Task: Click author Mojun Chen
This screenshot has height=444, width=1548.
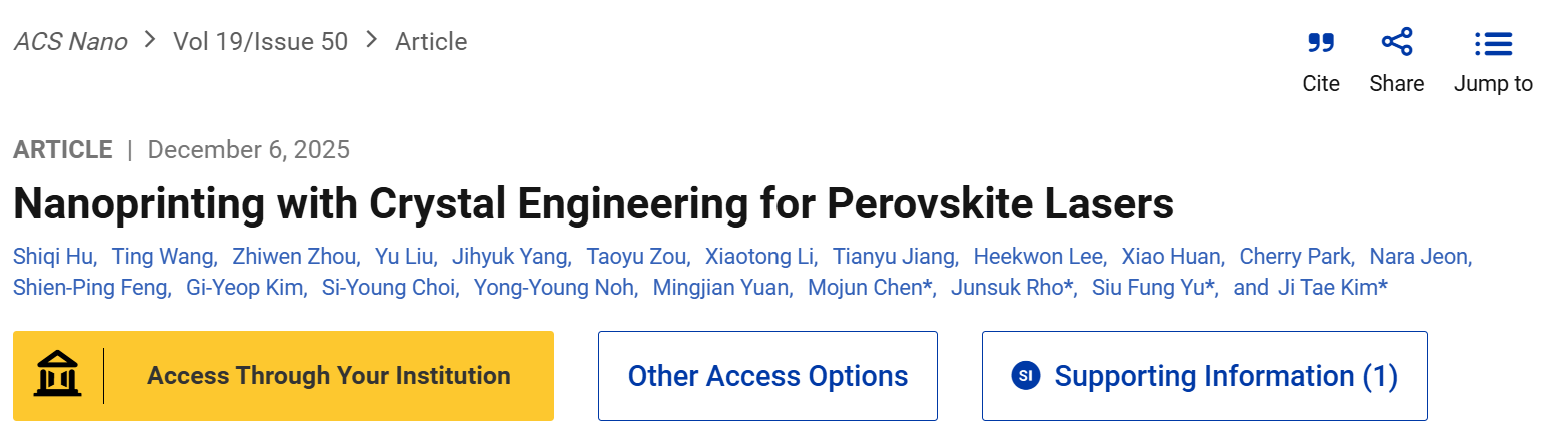Action: tap(868, 289)
